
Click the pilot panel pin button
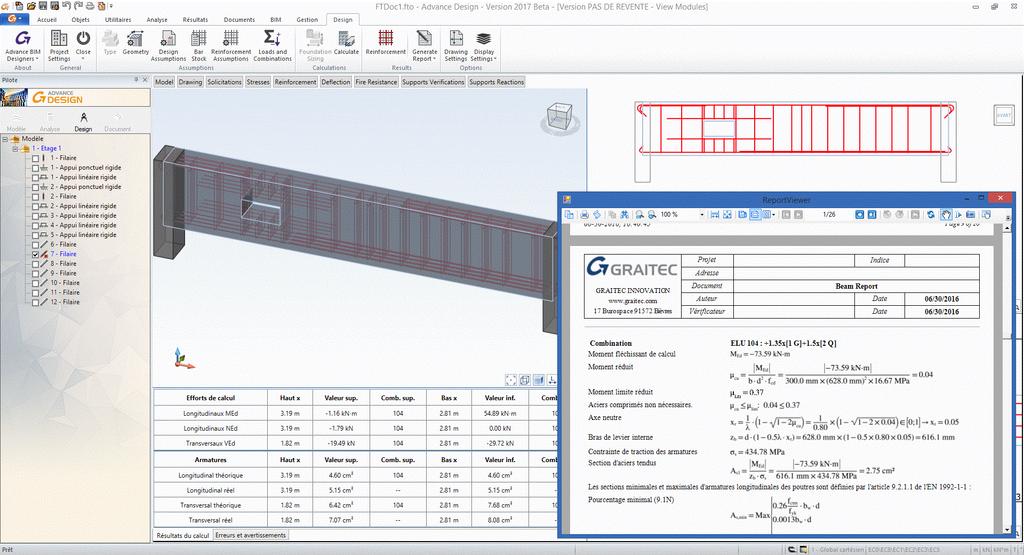(136, 80)
